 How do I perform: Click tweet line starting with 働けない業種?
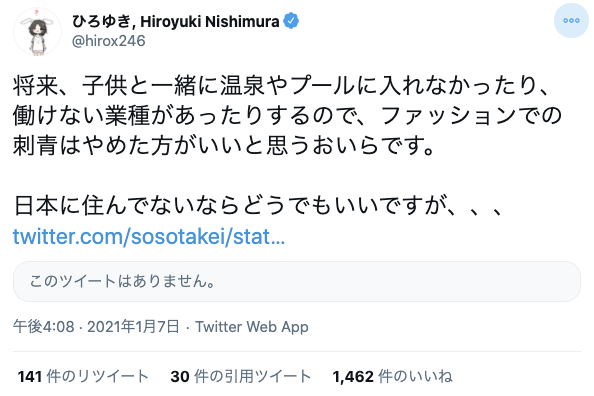click(287, 116)
